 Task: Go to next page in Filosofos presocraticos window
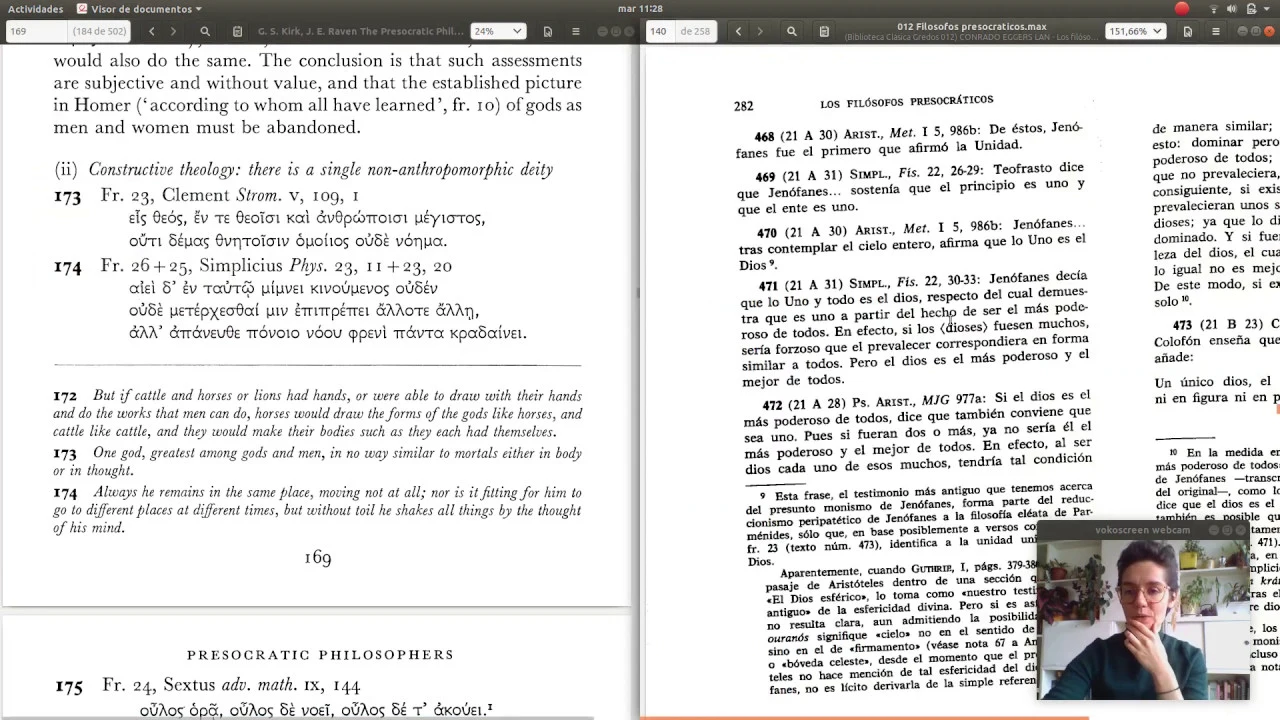coord(759,31)
